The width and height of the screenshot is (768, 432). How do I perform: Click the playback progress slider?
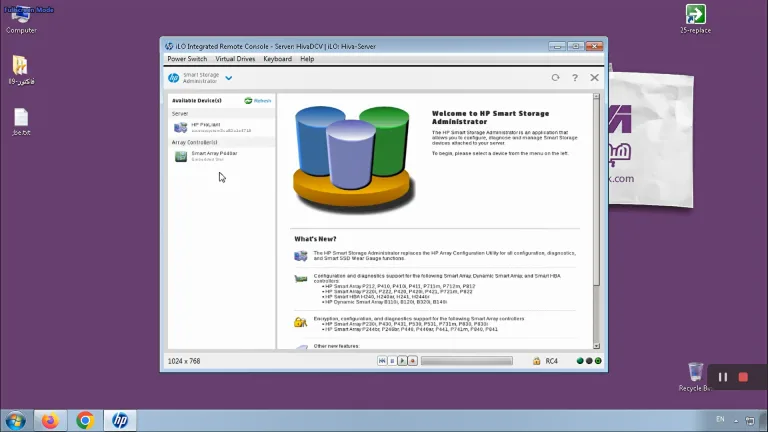click(467, 361)
